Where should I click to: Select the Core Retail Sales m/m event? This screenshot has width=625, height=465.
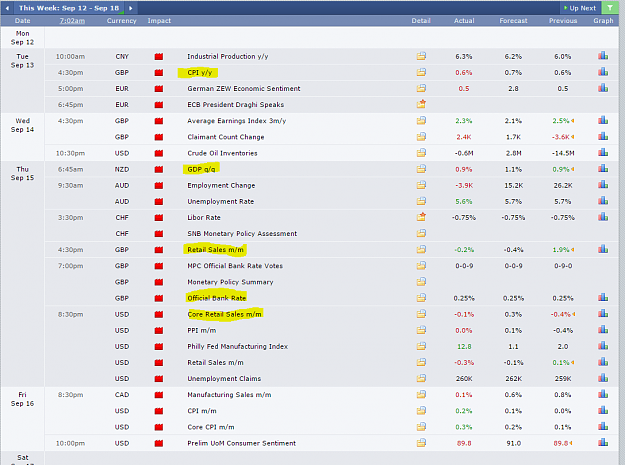[x=224, y=314]
